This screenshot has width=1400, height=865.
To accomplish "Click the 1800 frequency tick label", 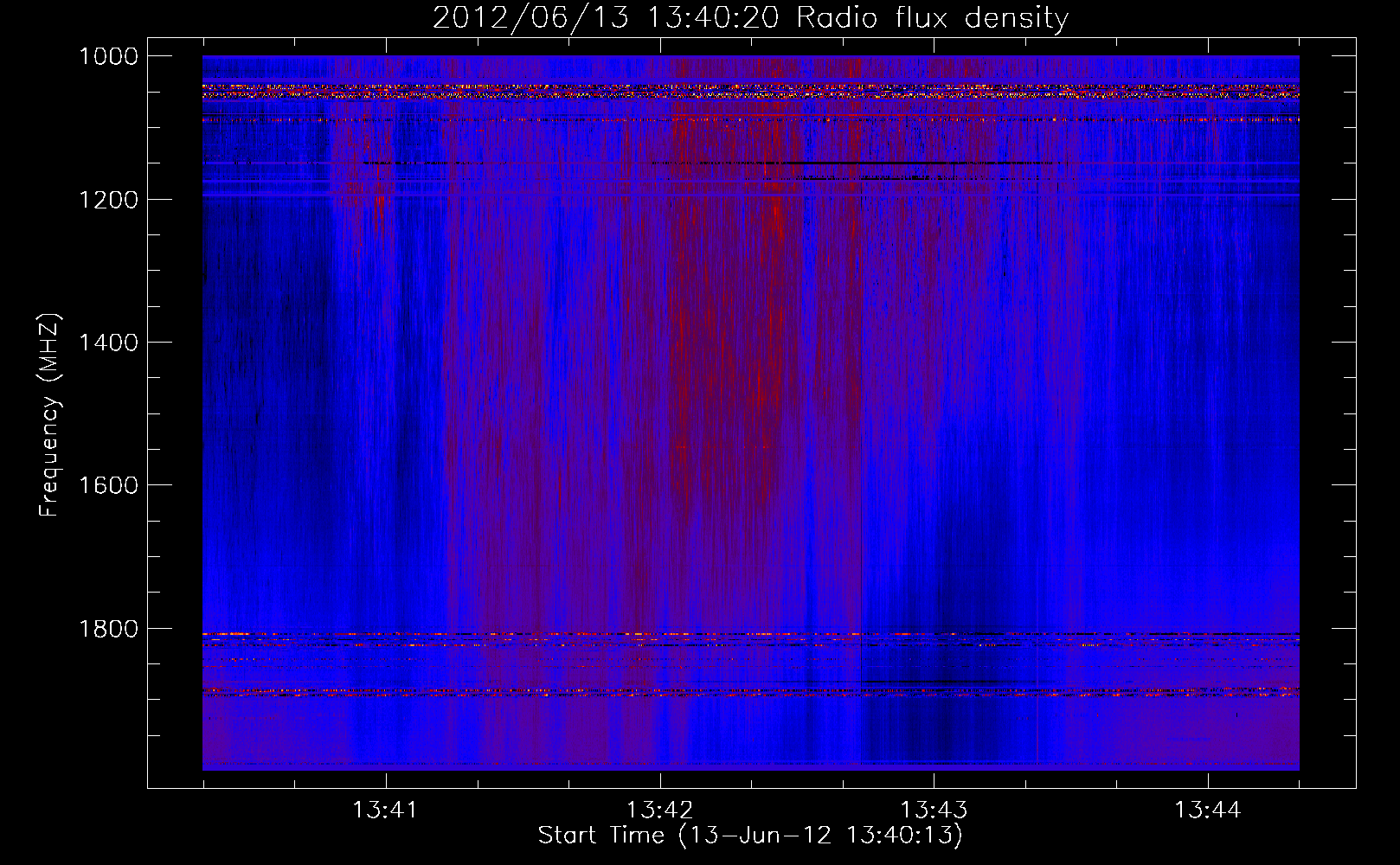I will [108, 629].
